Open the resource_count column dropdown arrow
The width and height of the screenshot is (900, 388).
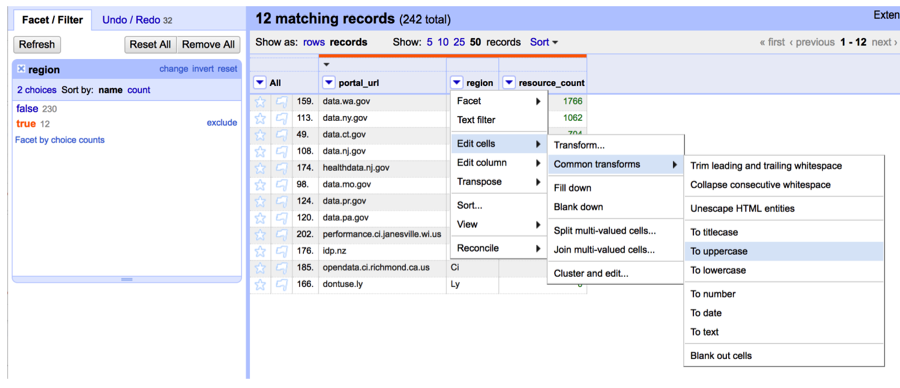509,83
